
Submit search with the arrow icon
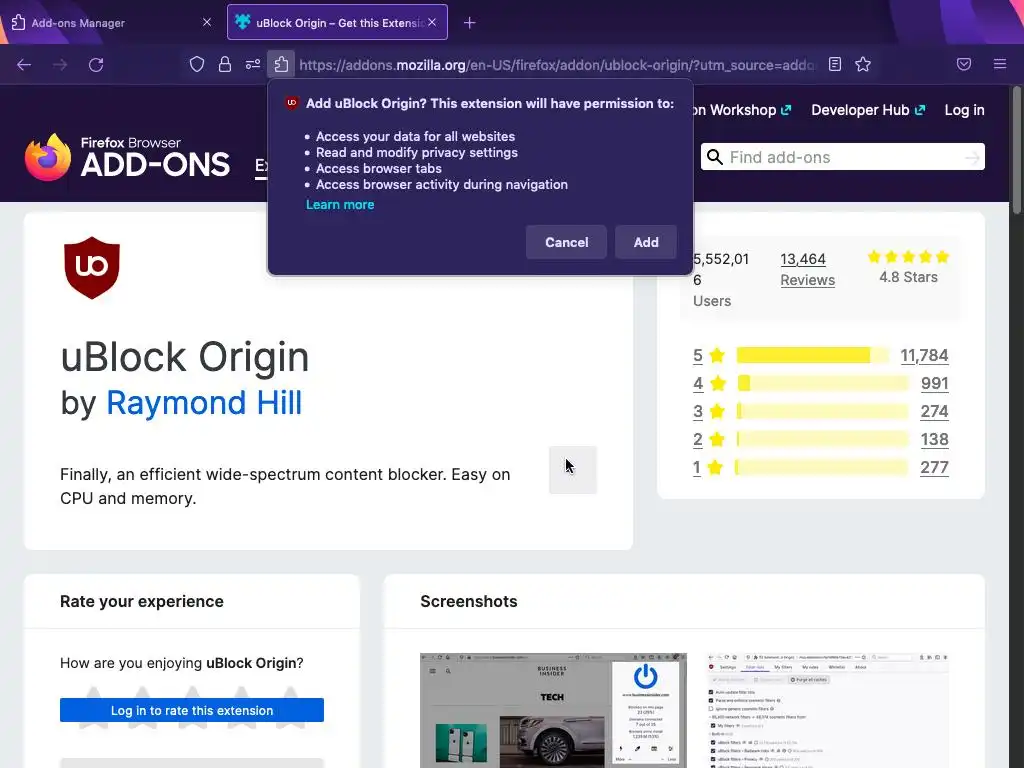972,157
